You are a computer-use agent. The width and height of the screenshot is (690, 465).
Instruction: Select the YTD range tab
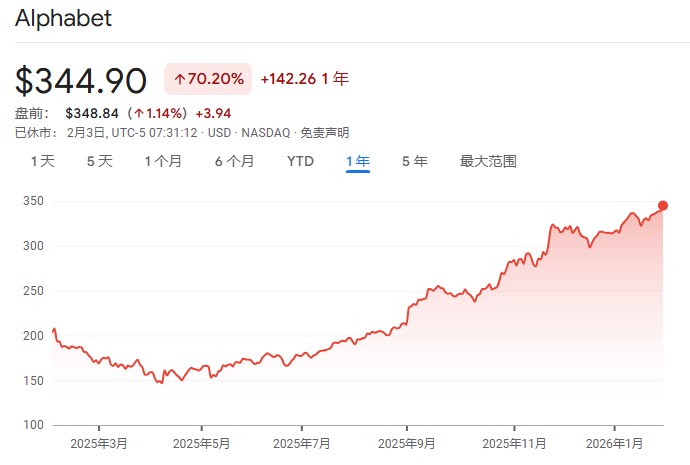tap(300, 161)
